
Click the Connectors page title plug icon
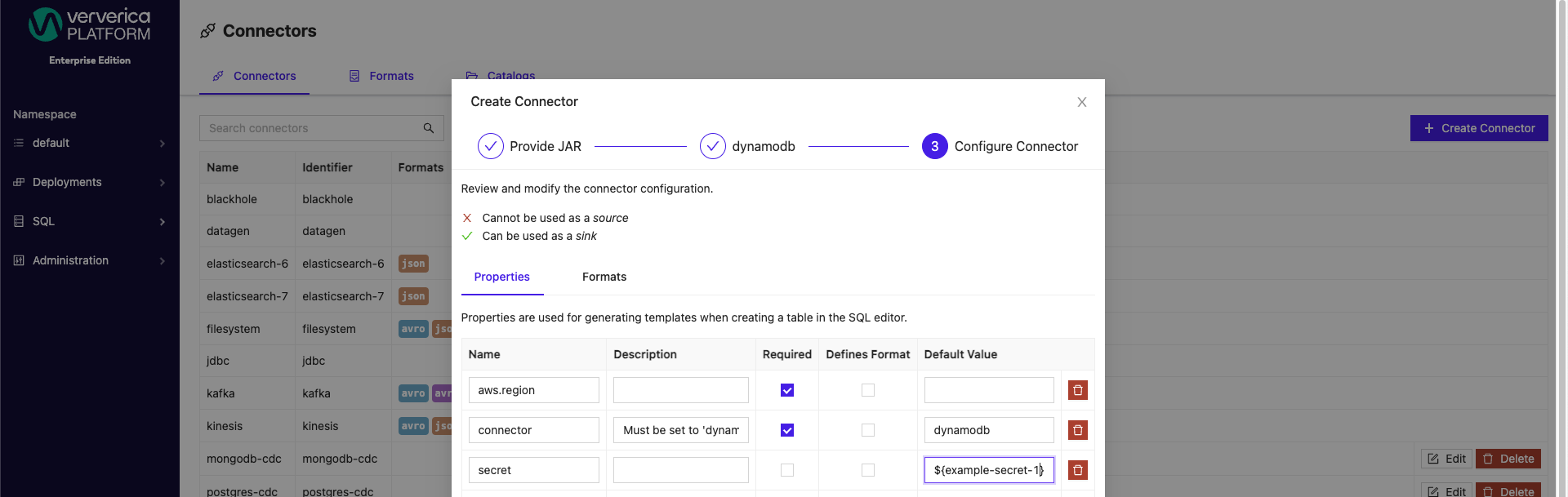(208, 31)
